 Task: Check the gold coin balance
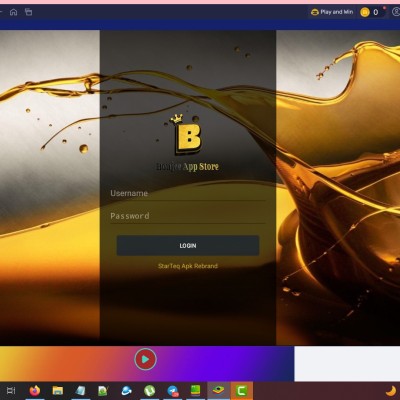click(x=370, y=12)
